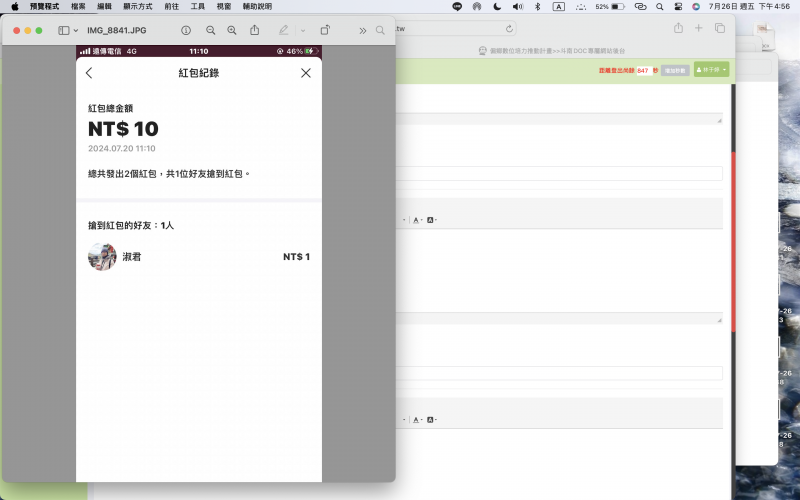800x500 pixels.
Task: Click the Inspector info icon in Preview
Action: [x=186, y=30]
